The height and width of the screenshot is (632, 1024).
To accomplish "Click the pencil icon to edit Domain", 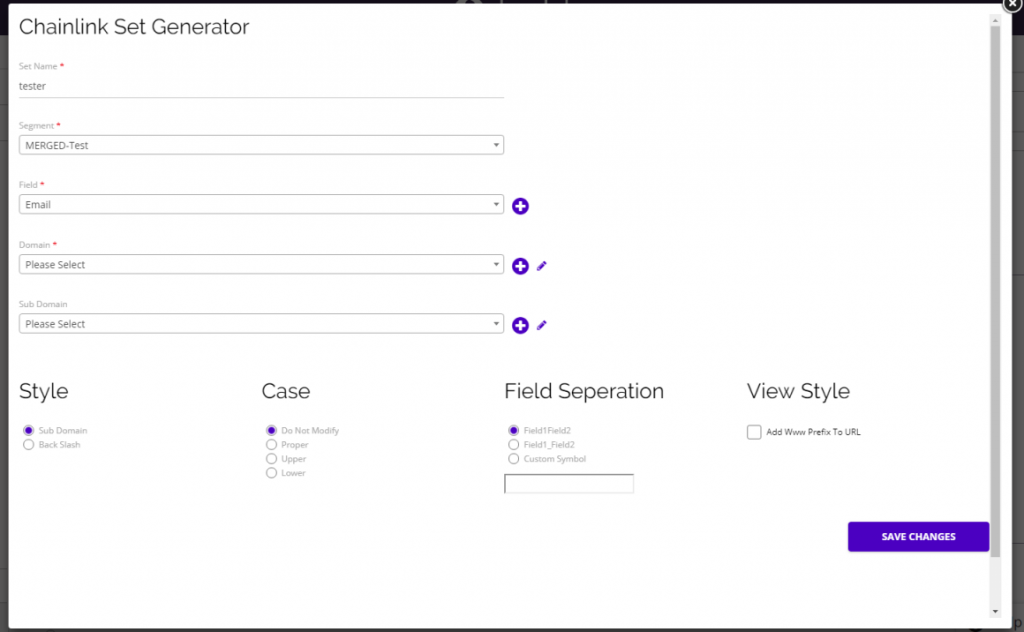I will click(x=541, y=266).
